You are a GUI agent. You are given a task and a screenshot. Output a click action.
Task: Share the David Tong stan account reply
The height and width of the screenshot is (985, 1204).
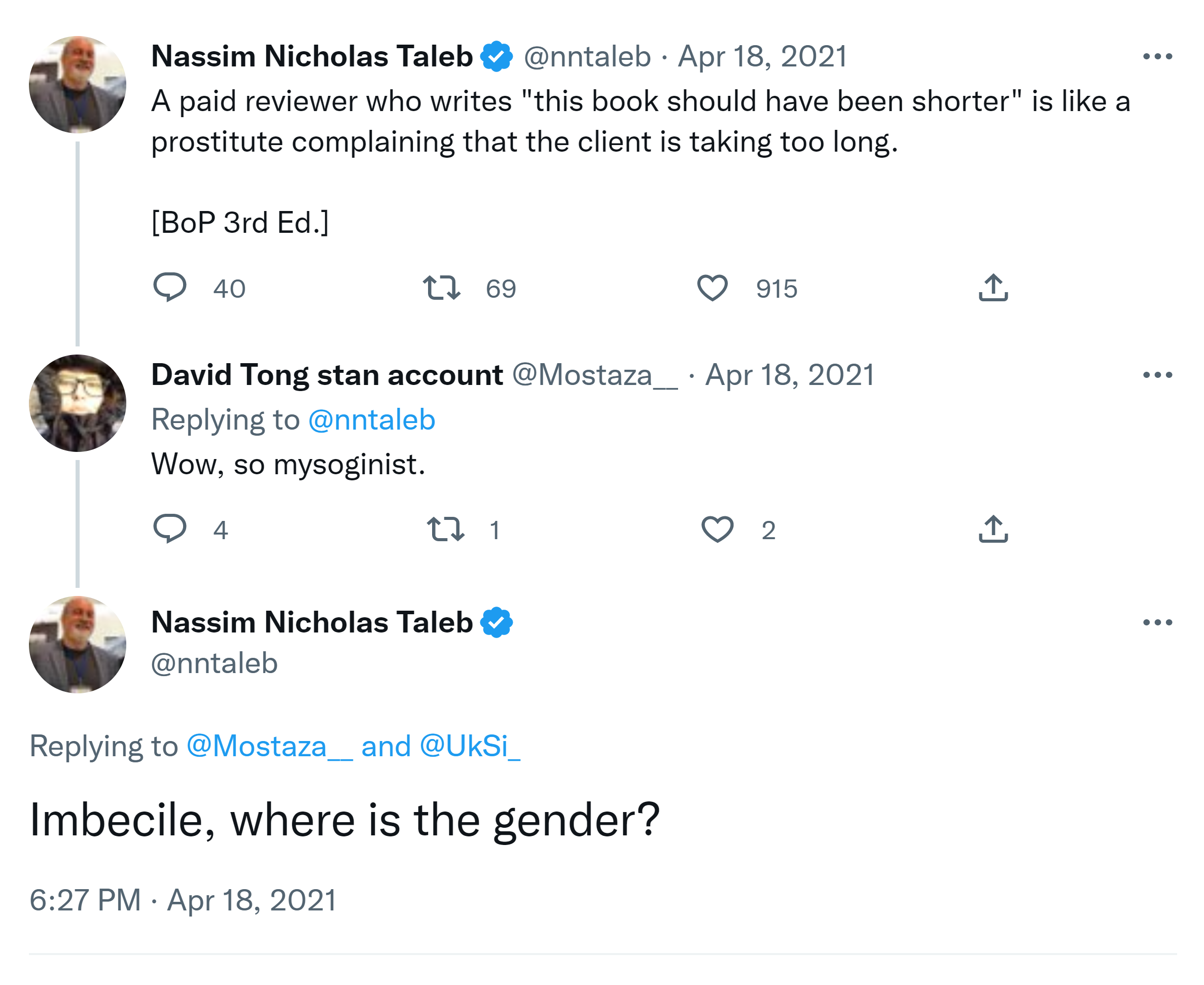[993, 528]
